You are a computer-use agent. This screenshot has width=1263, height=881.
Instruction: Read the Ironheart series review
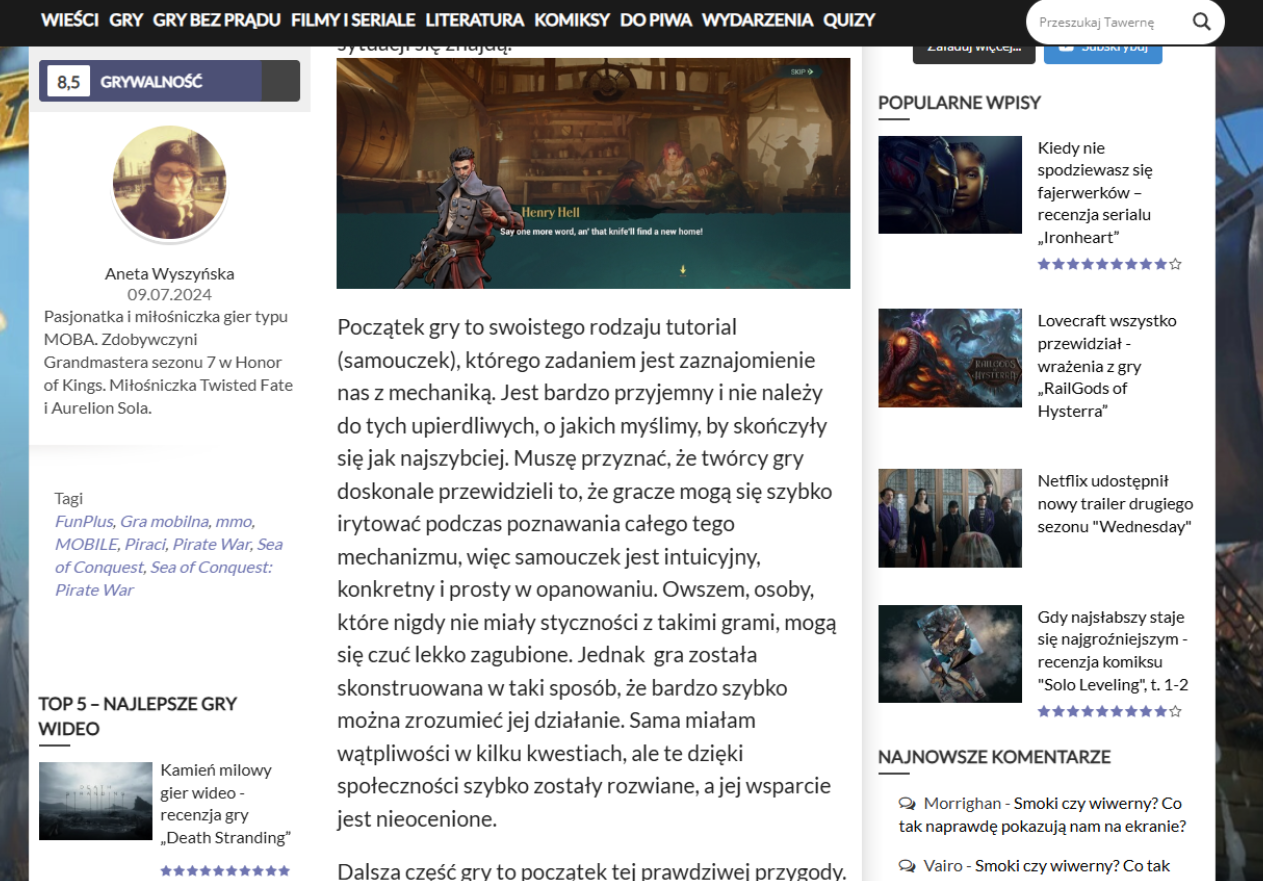coord(1095,192)
